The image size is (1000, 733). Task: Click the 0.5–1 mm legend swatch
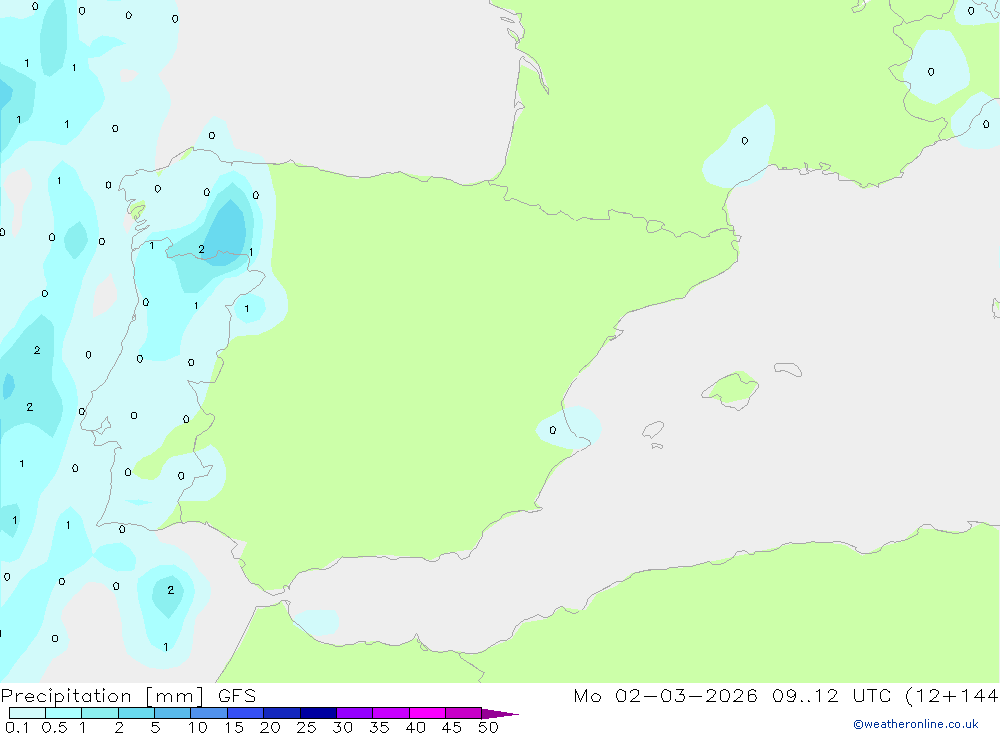pyautogui.click(x=64, y=713)
